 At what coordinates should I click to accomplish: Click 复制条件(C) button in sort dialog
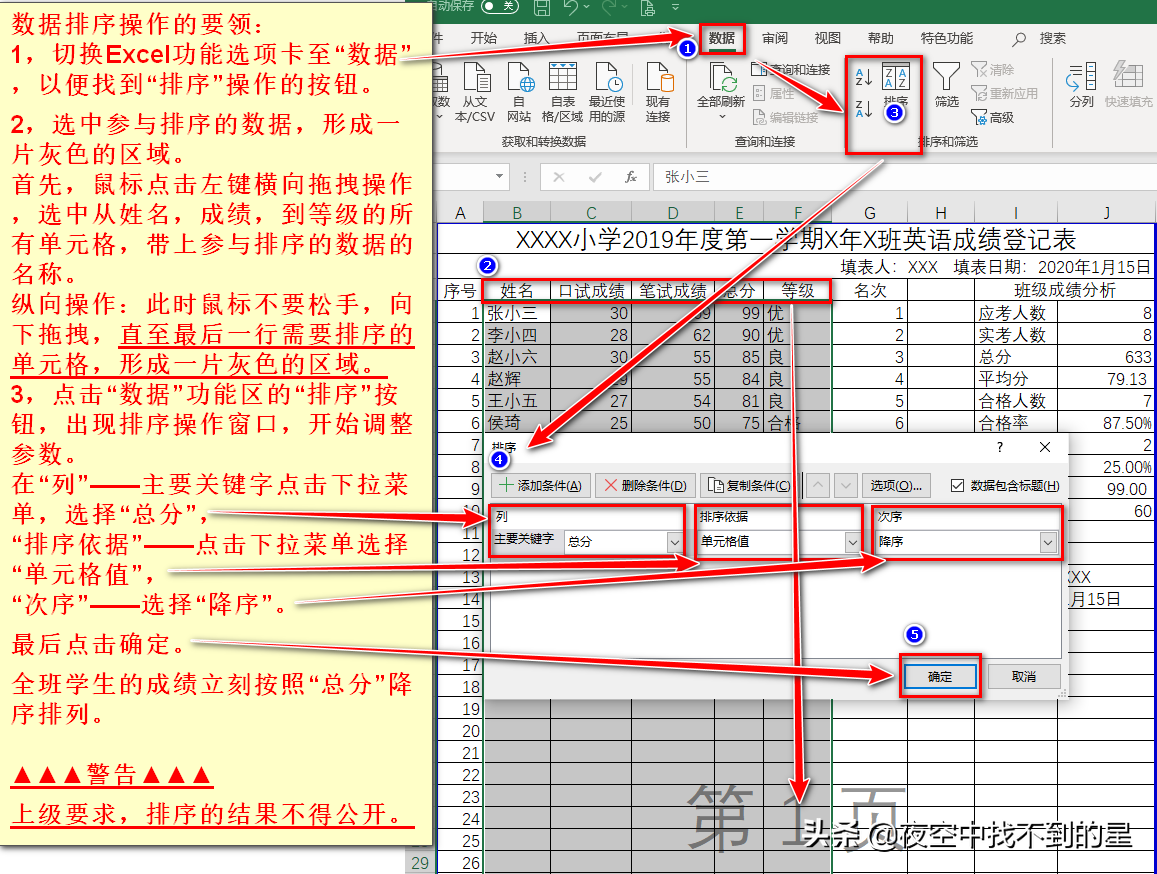point(749,485)
